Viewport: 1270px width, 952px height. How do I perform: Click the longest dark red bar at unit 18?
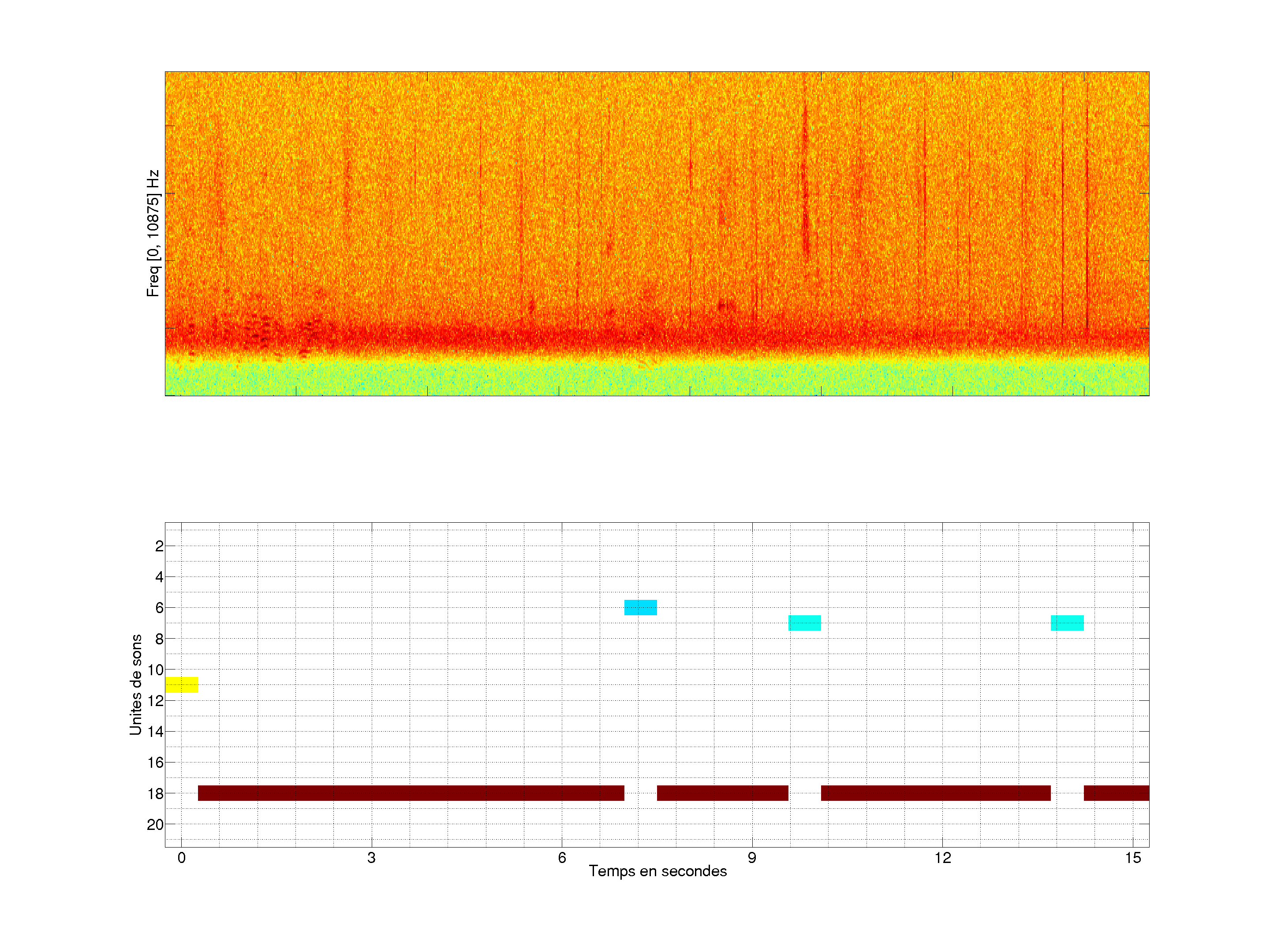(411, 793)
